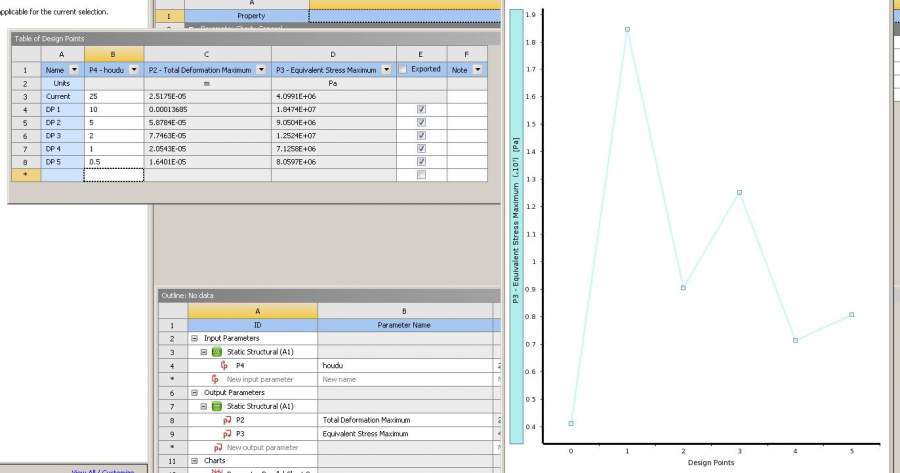Collapse Static Structural (A1) under Output Parameters
Screen dimensions: 900x473
[204, 406]
